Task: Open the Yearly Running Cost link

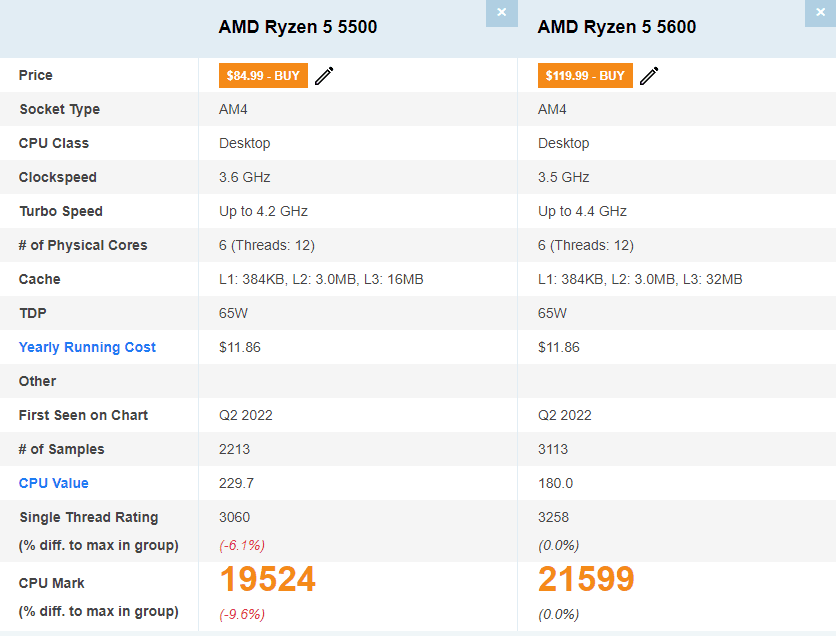Action: click(87, 347)
